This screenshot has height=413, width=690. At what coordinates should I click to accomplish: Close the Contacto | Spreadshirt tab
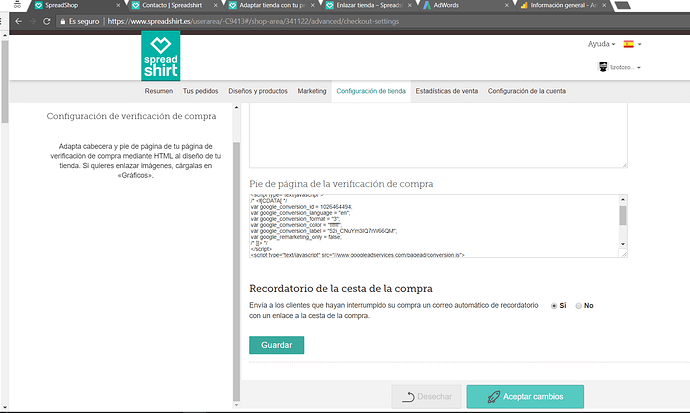pos(216,5)
